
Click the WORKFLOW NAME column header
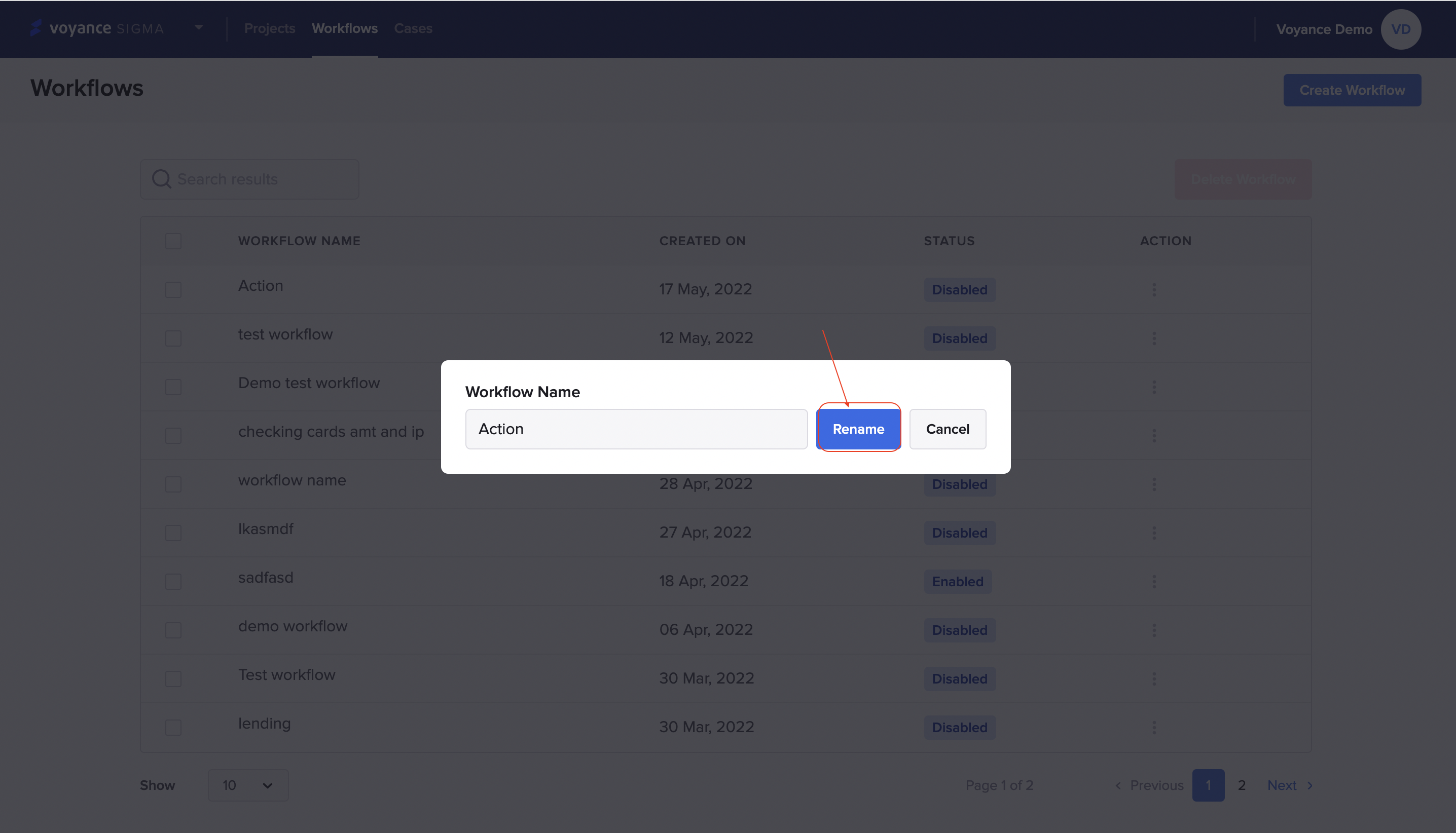[x=299, y=241]
